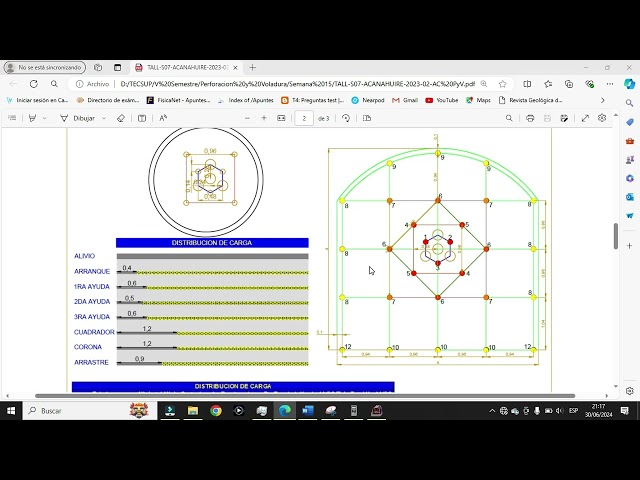Screen dimensions: 640x480
Task: Open PDF toolbar settings gear
Action: coord(602,118)
